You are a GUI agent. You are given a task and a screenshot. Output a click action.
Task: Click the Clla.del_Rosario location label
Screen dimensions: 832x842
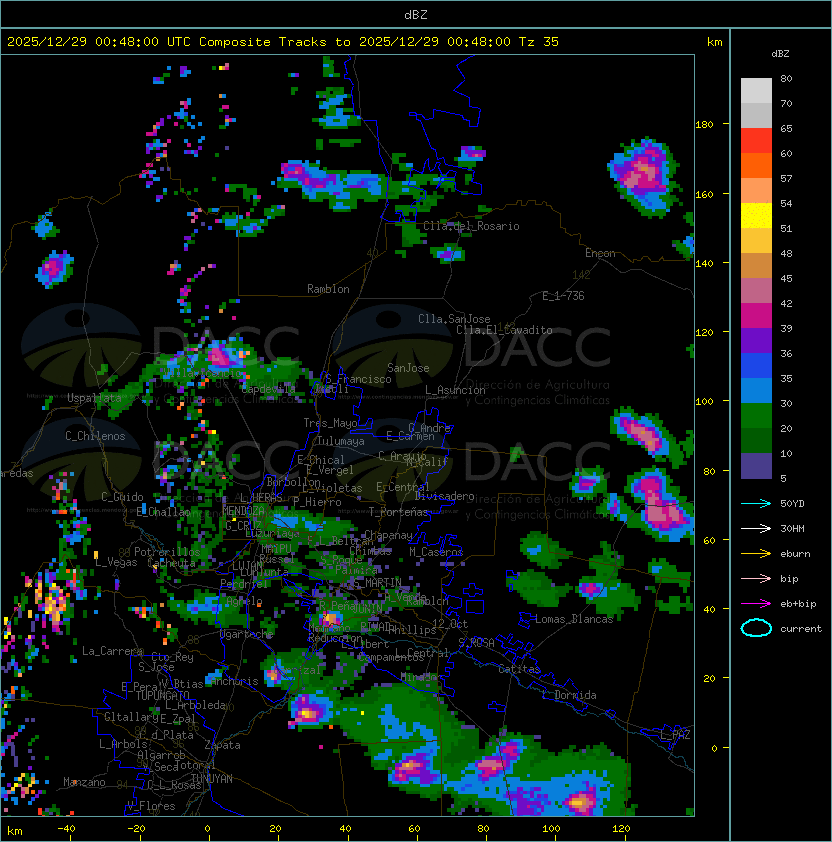coord(471,226)
